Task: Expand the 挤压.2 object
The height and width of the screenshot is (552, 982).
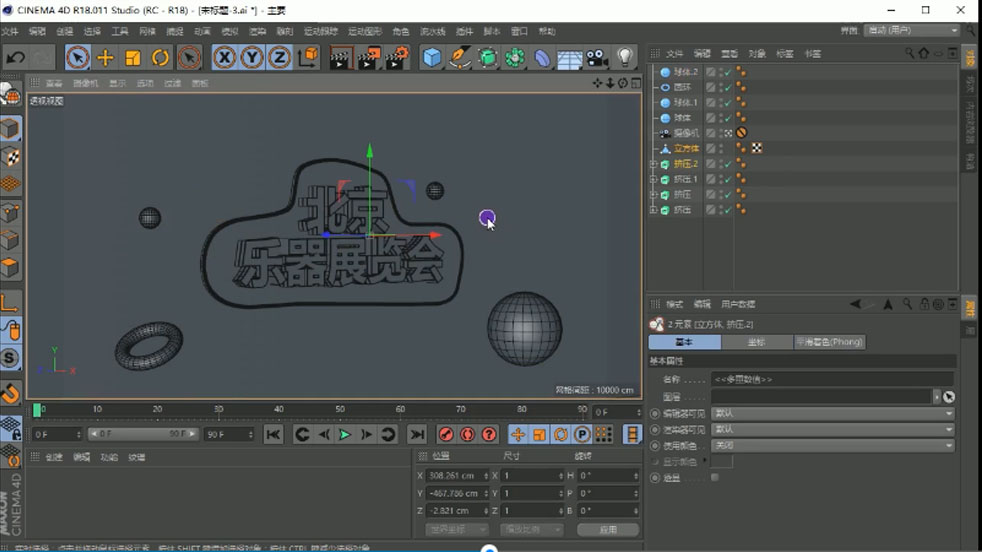Action: tap(653, 164)
